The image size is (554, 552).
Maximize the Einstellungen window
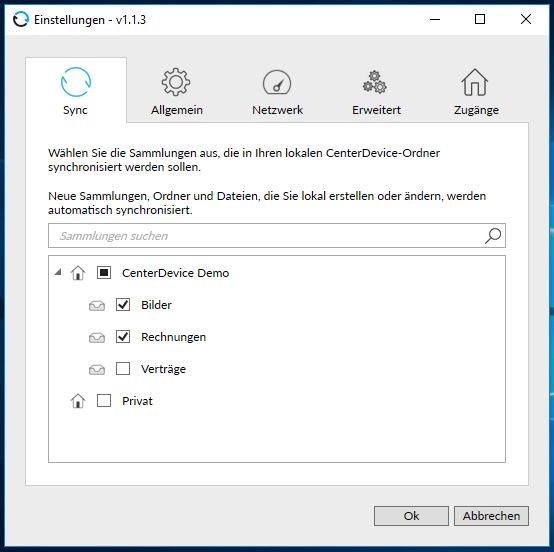pos(480,19)
